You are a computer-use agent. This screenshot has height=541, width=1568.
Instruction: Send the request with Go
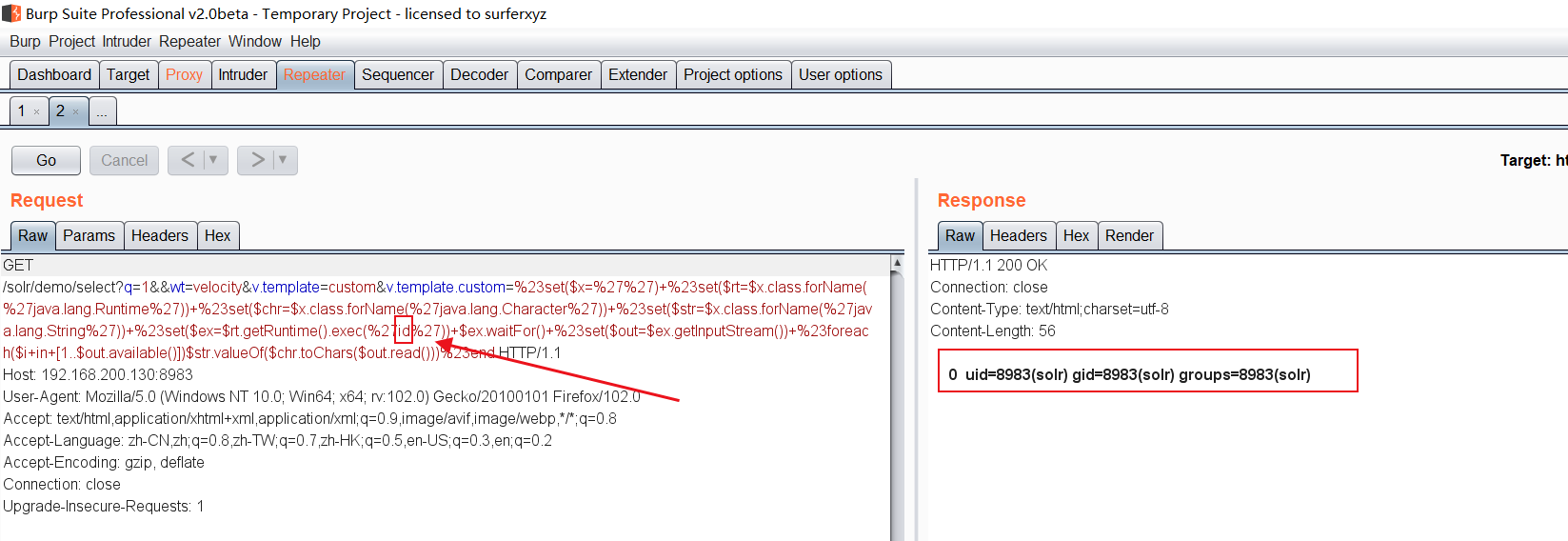46,160
